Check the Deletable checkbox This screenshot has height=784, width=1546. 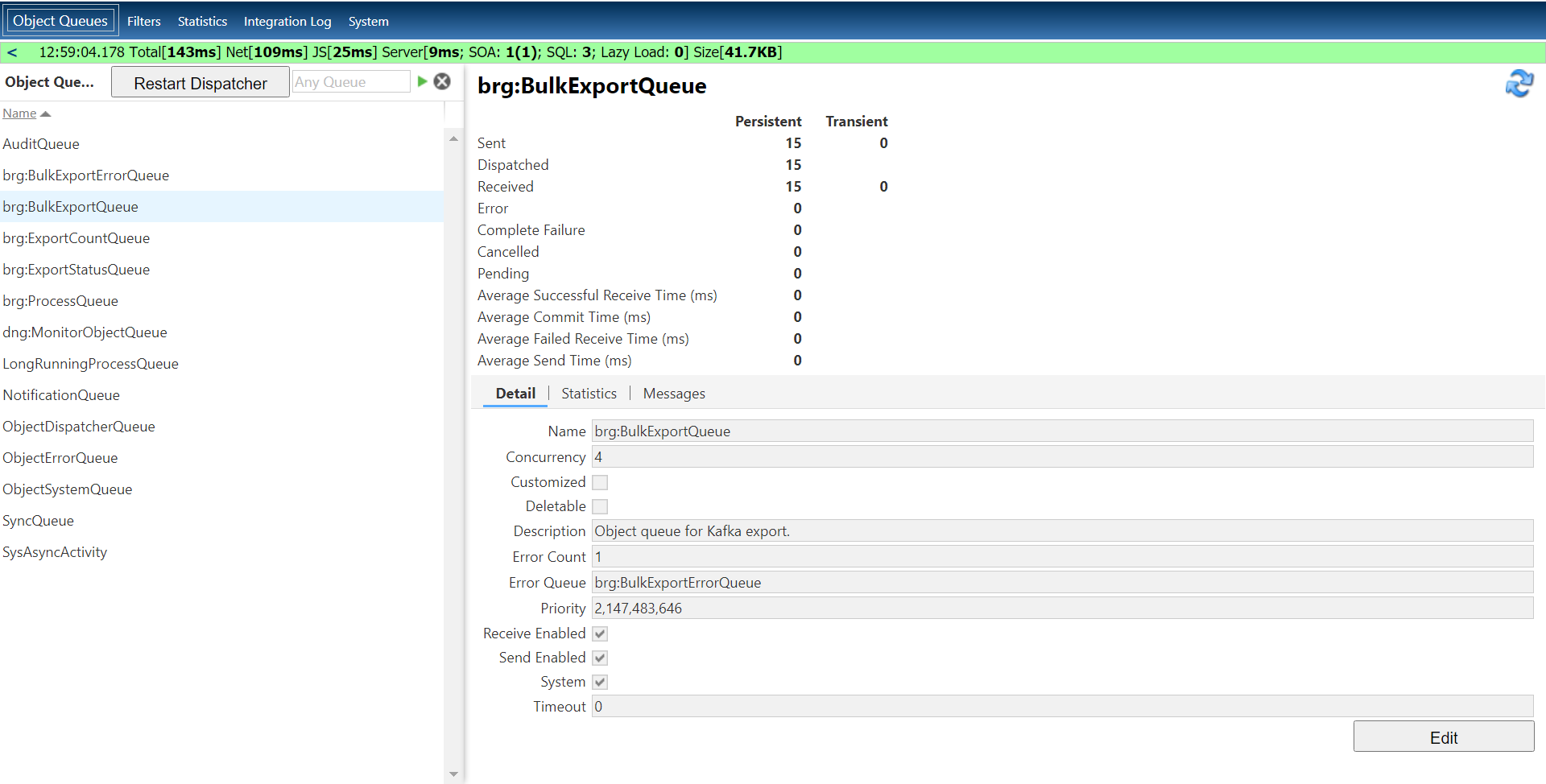(x=599, y=505)
